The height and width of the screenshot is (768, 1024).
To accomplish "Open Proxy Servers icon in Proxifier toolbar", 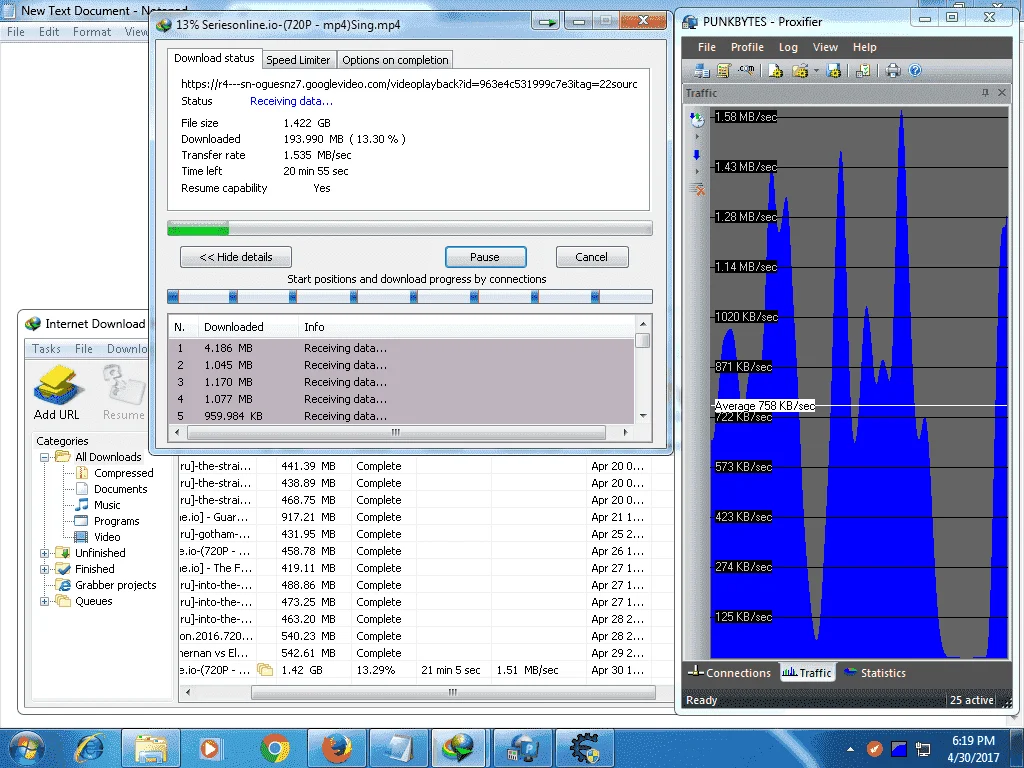I will 702,71.
